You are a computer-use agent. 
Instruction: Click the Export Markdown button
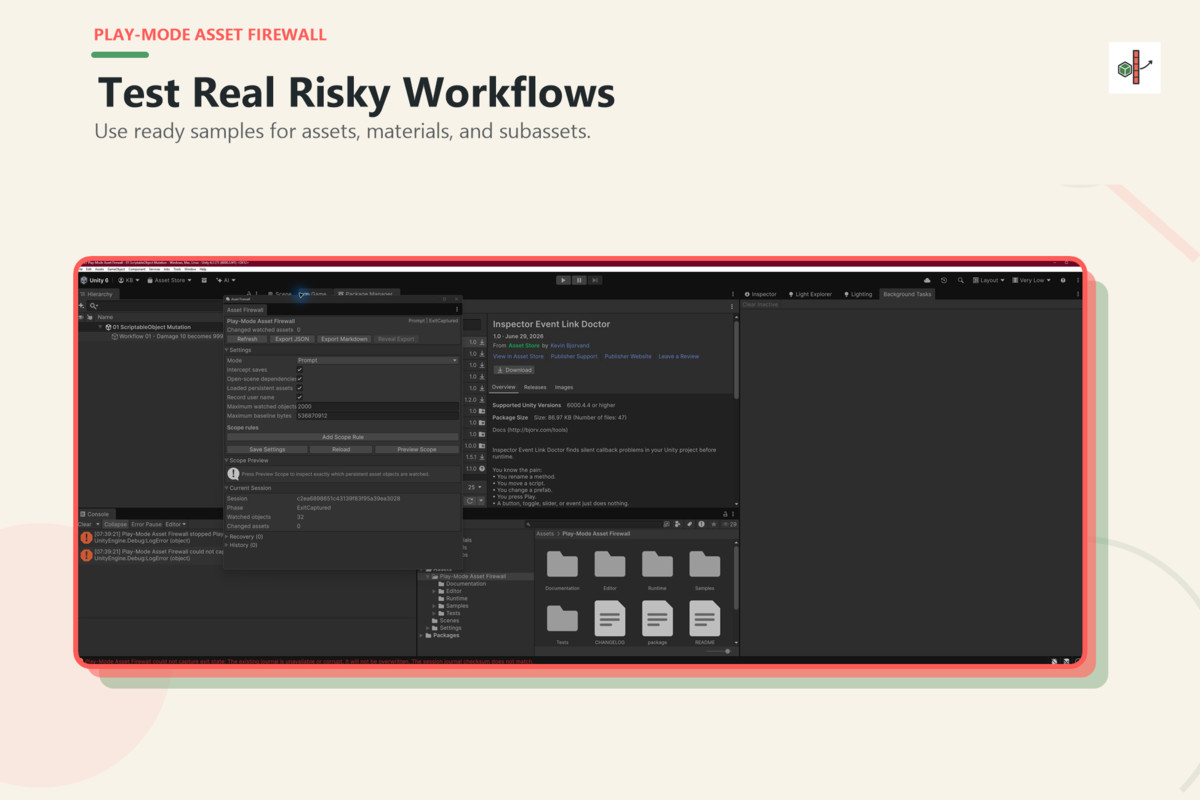[344, 339]
